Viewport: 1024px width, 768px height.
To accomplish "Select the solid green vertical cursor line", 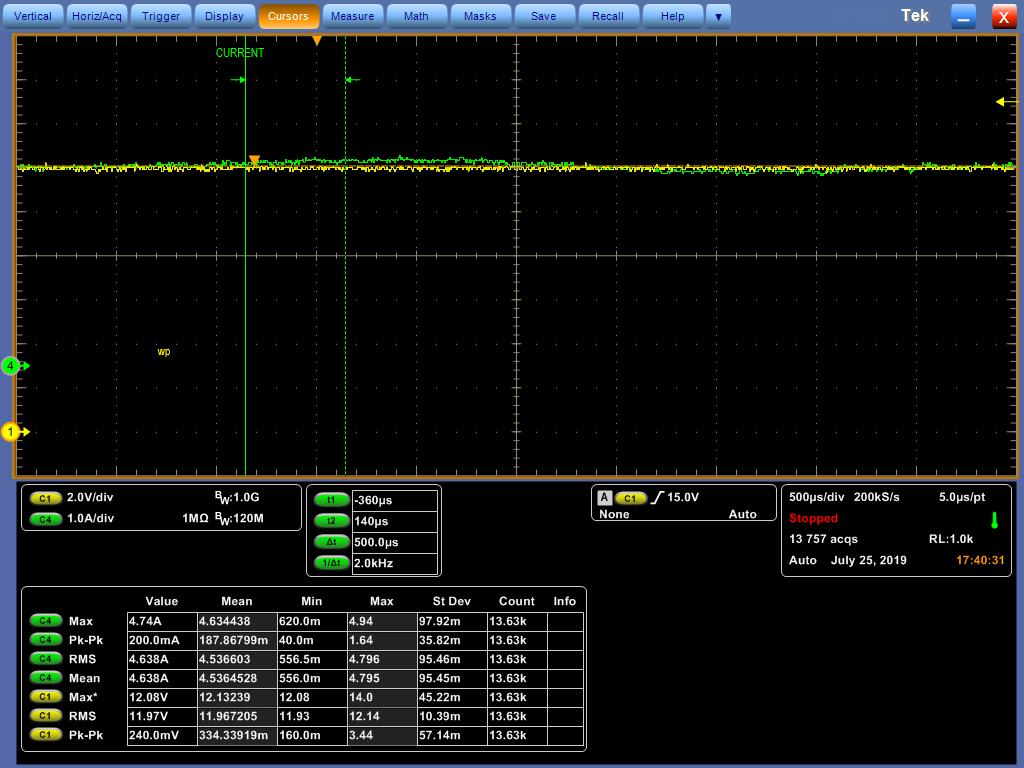I will pyautogui.click(x=245, y=300).
